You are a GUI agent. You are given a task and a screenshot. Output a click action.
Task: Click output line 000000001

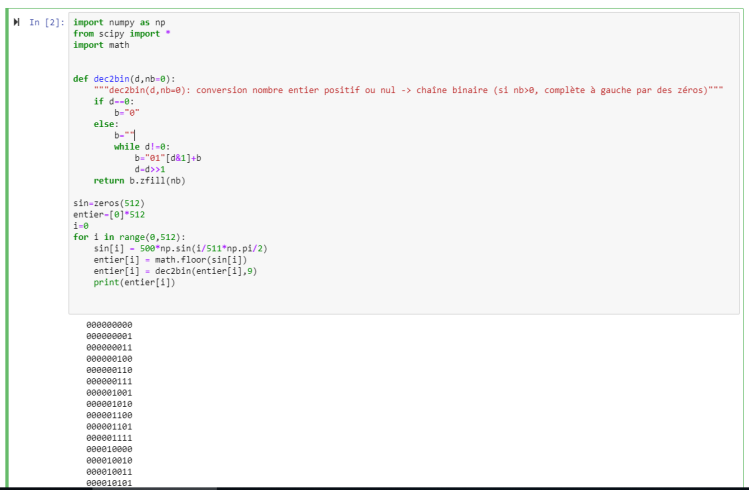tap(109, 336)
